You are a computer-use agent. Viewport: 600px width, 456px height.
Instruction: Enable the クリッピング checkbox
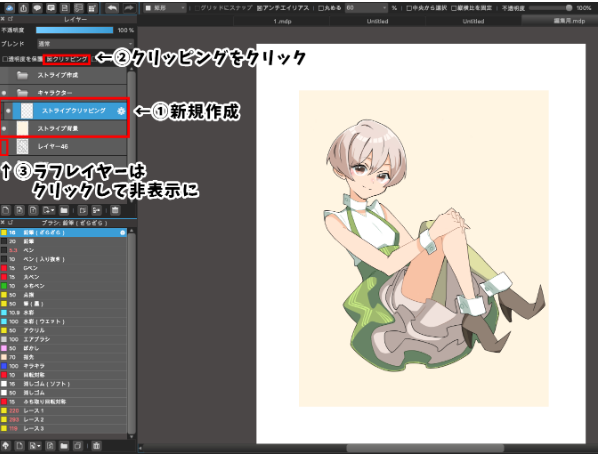[51, 59]
